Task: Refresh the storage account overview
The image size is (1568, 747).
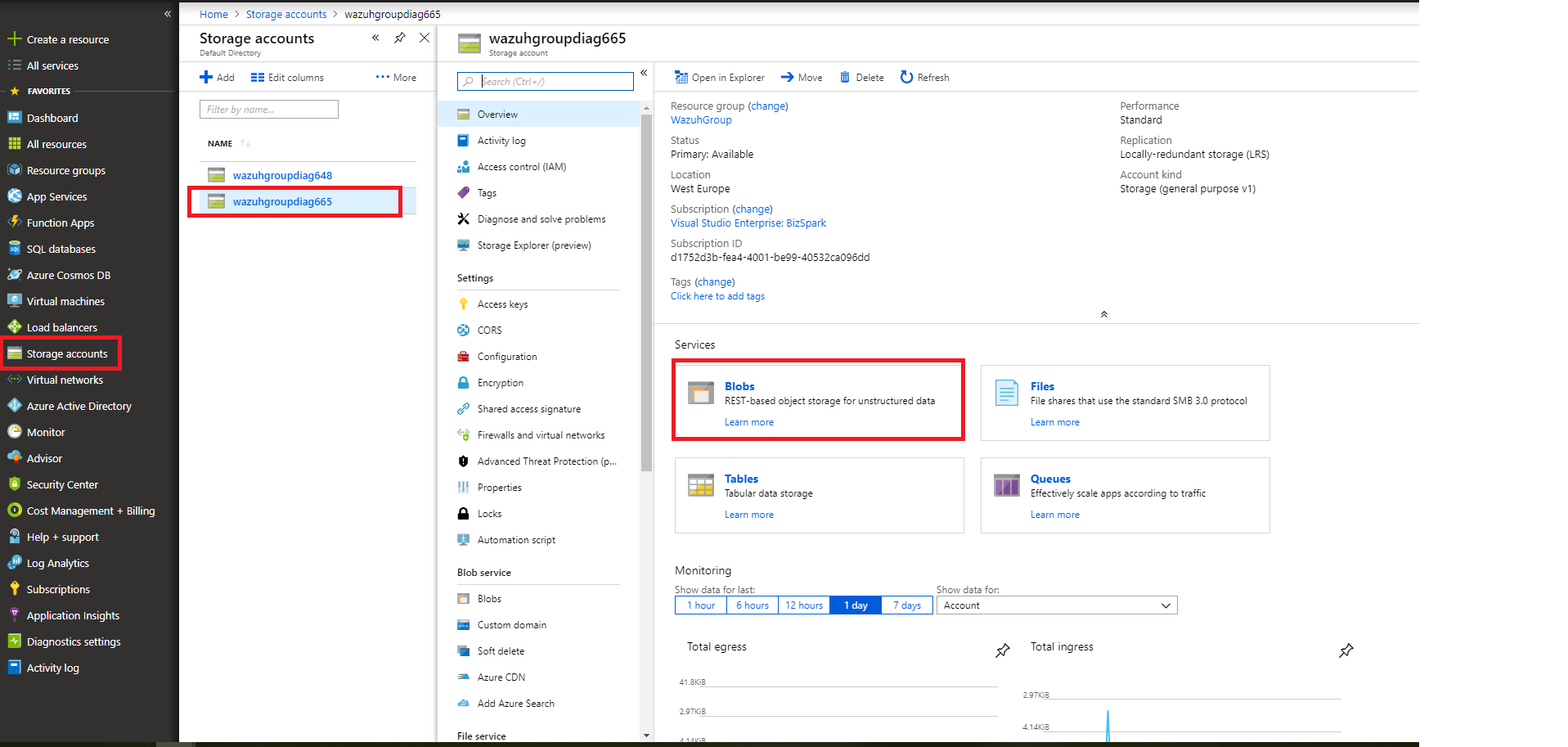Action: tap(925, 78)
